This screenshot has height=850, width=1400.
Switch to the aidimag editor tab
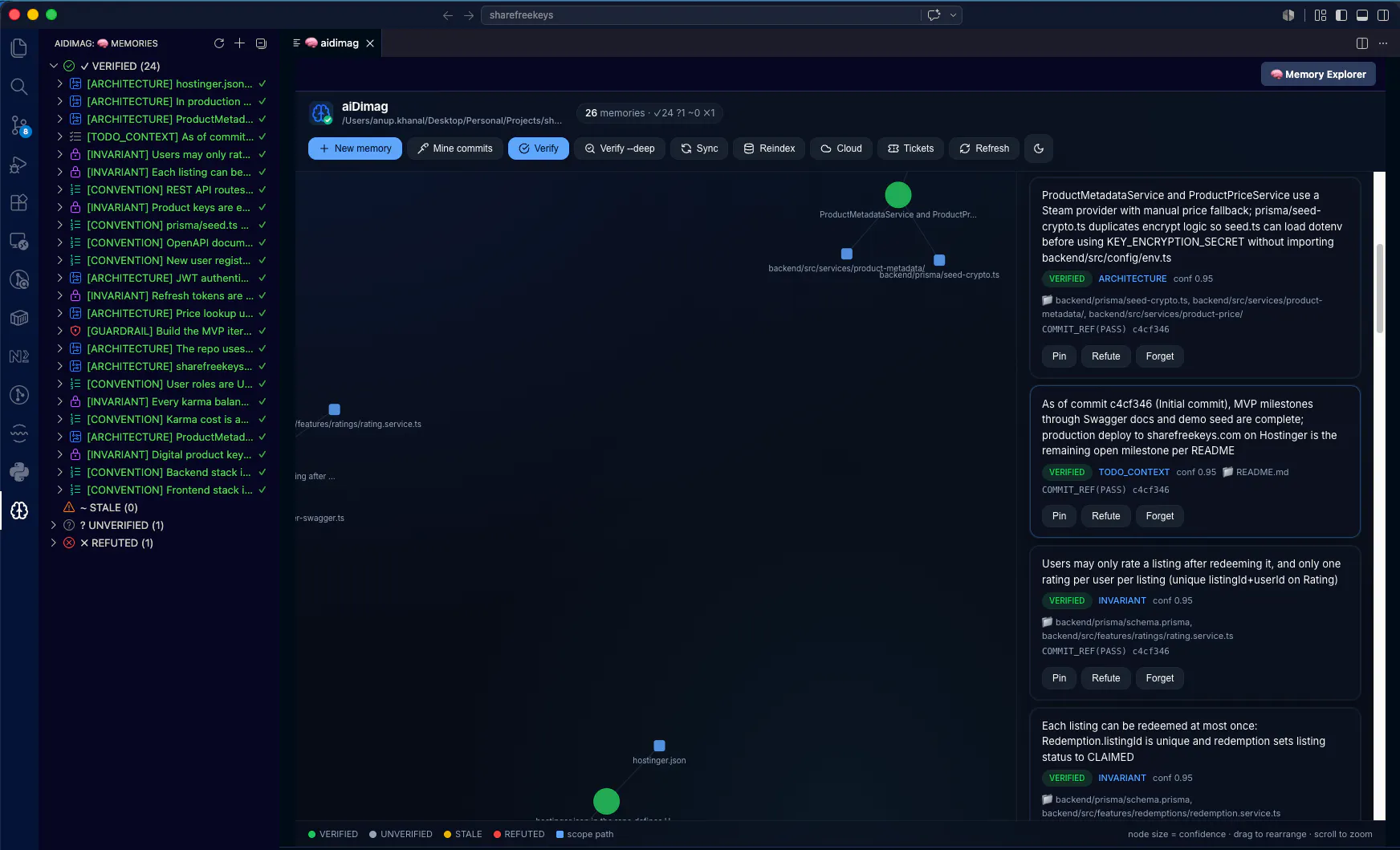(339, 43)
